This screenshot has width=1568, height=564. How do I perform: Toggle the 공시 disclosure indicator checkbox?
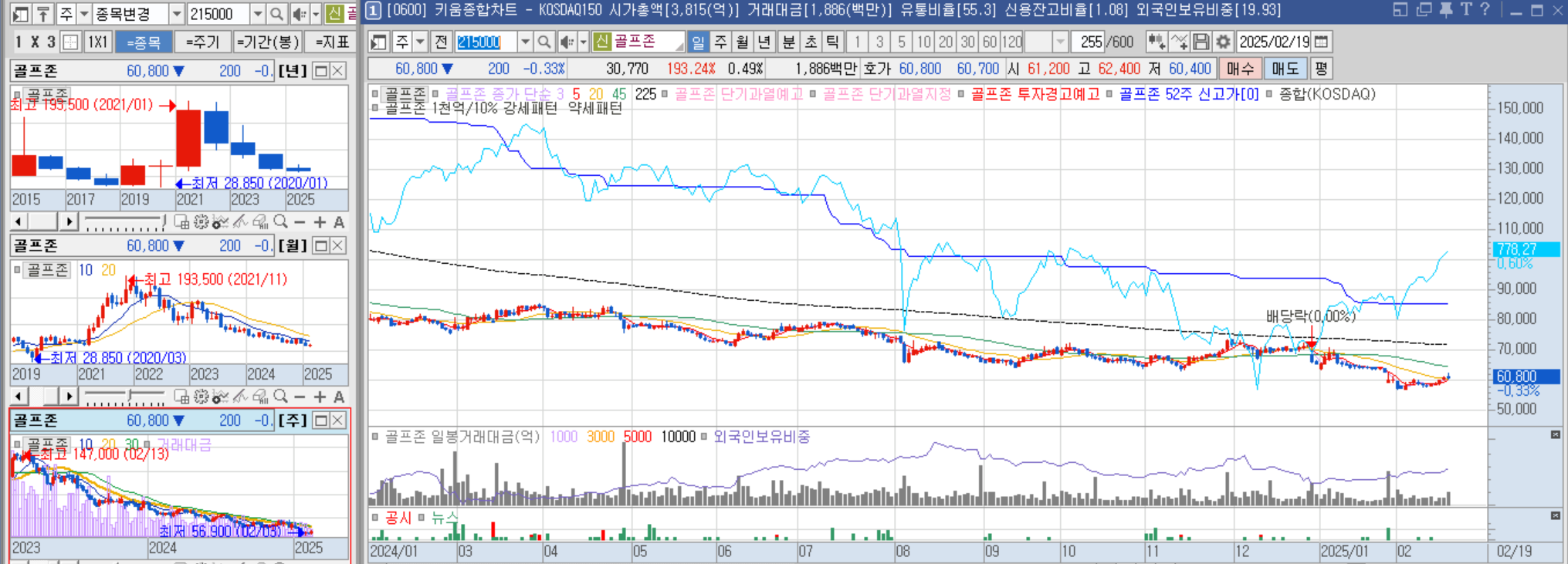coord(376,518)
